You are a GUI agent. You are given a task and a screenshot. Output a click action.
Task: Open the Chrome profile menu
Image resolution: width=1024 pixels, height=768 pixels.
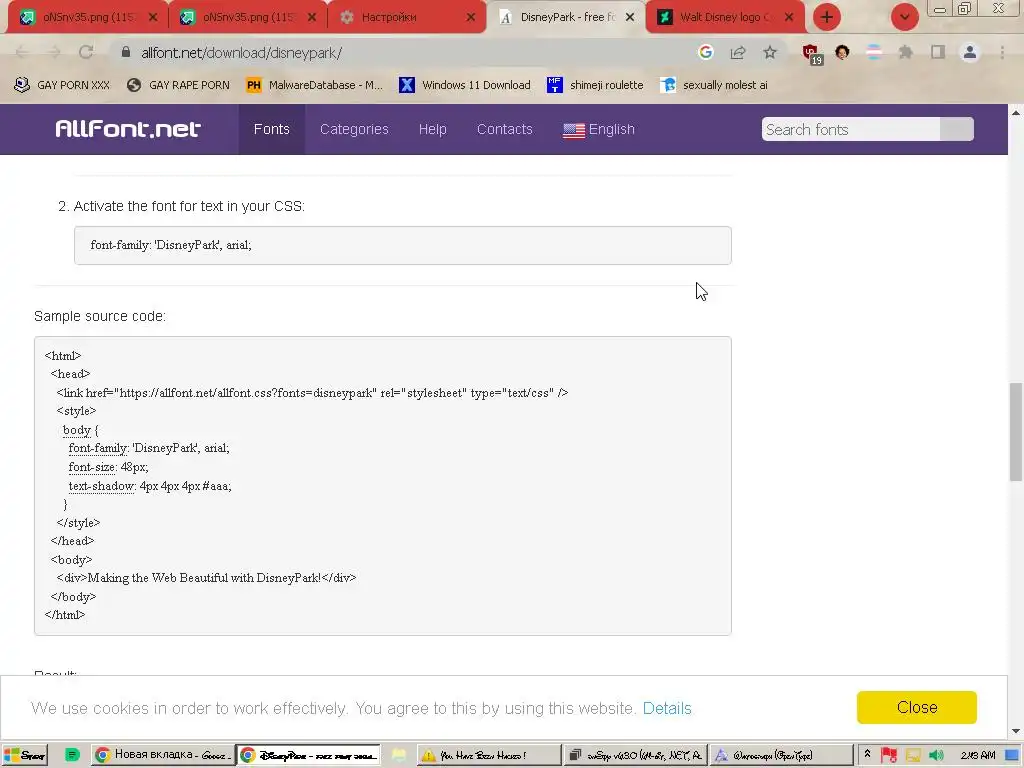pyautogui.click(x=970, y=52)
